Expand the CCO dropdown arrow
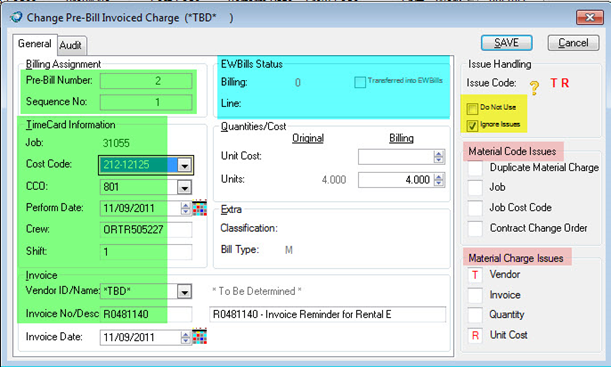Image resolution: width=611 pixels, height=367 pixels. [x=184, y=187]
